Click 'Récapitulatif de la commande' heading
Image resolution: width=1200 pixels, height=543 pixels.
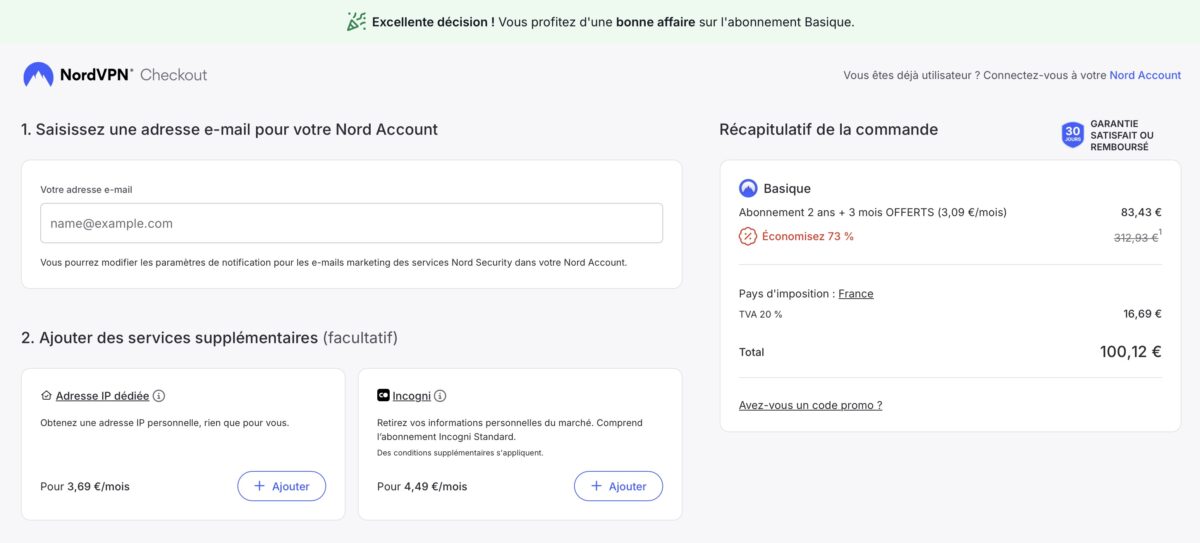pyautogui.click(x=829, y=129)
